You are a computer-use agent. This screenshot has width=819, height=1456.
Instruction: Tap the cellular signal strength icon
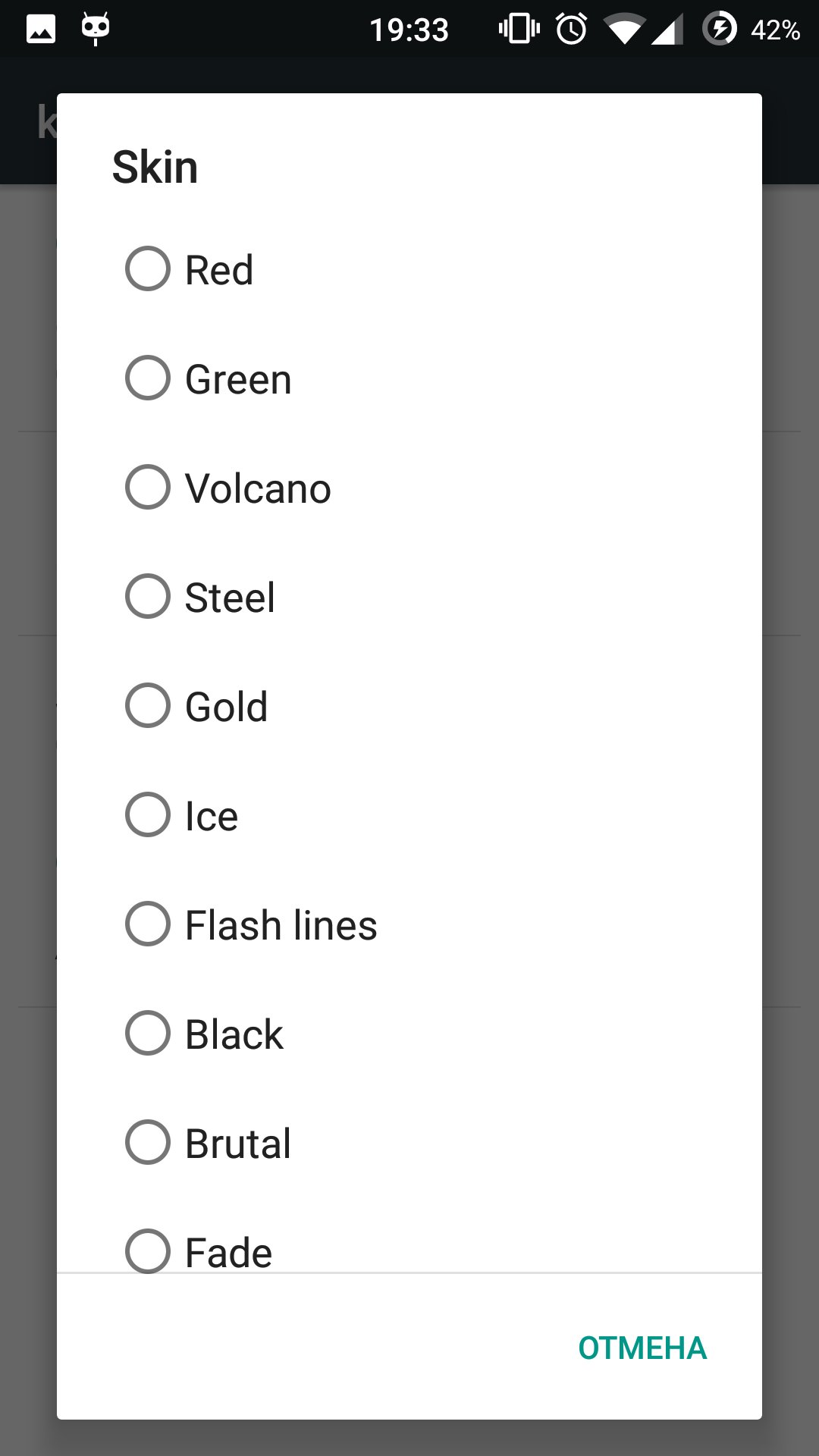pyautogui.click(x=667, y=30)
